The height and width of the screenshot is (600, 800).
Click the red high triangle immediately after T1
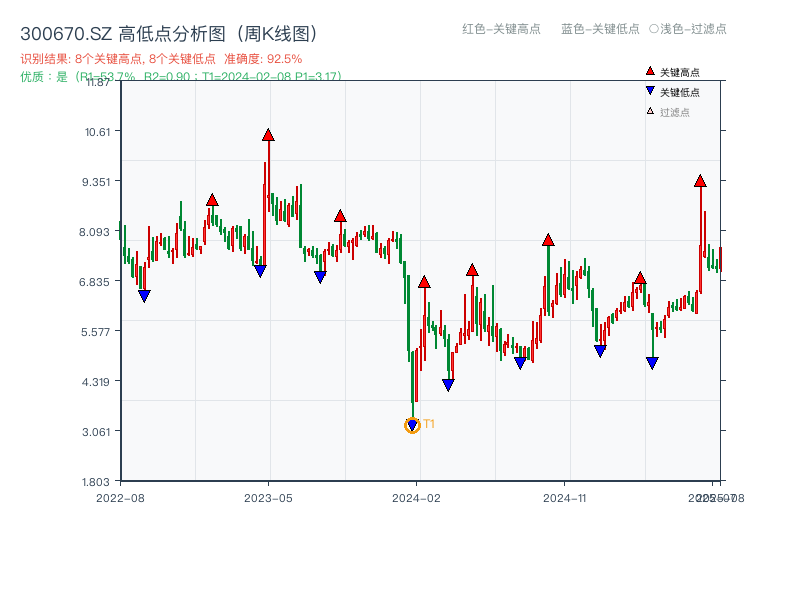[x=424, y=282]
